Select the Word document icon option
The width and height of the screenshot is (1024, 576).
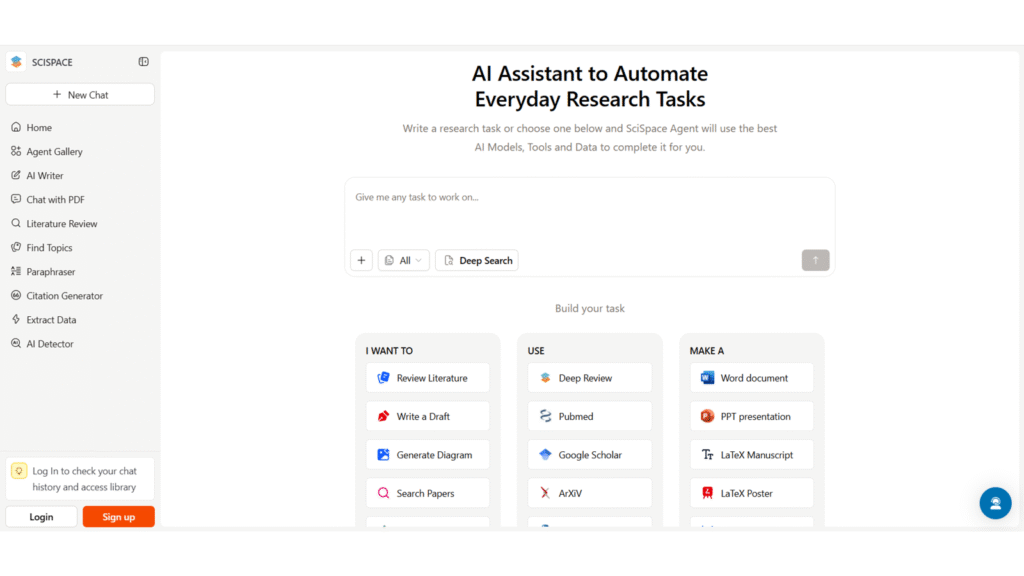click(708, 378)
